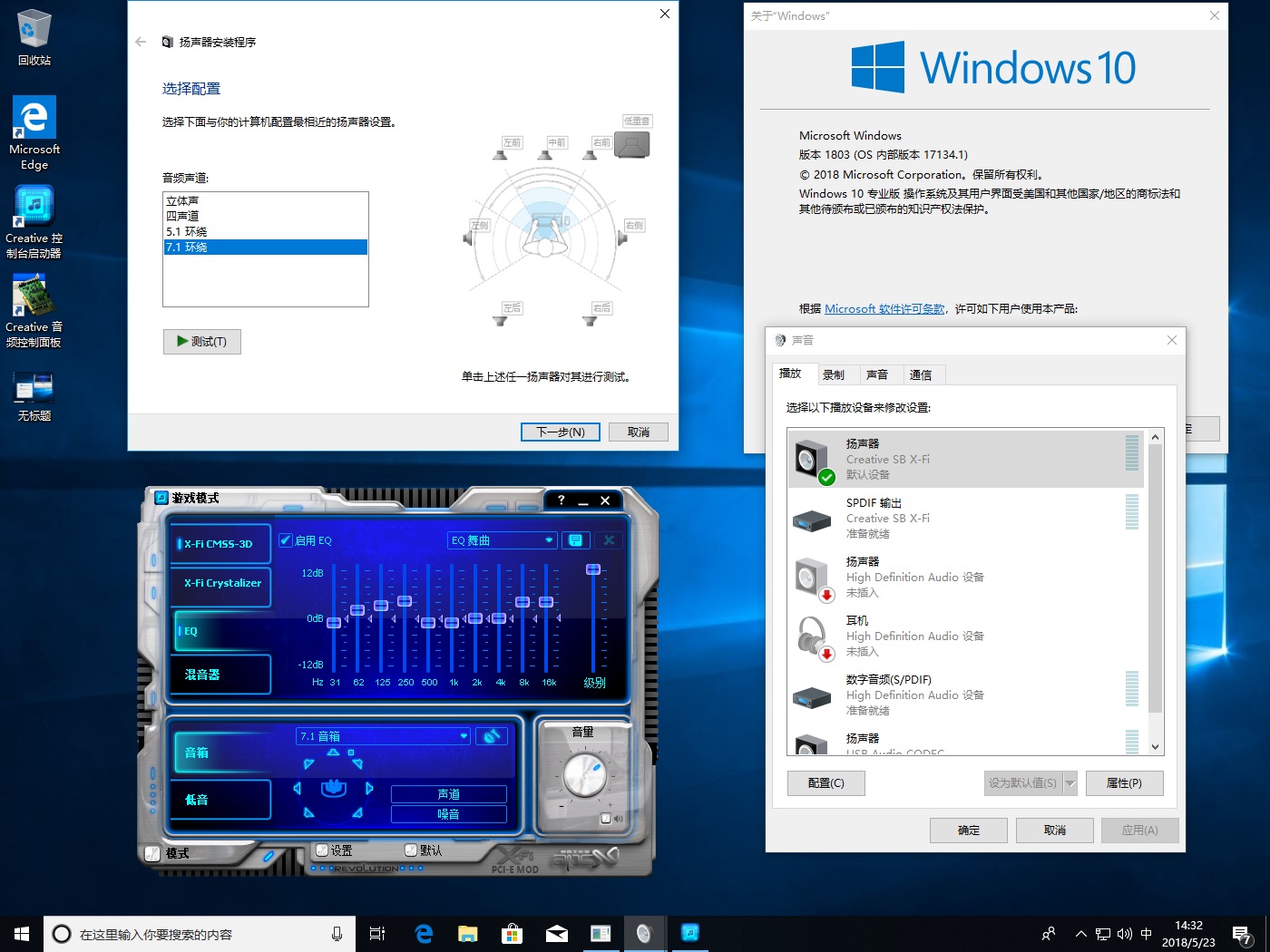Click the scroll-down arrow in playback device list
1270x952 pixels.
click(x=1155, y=747)
